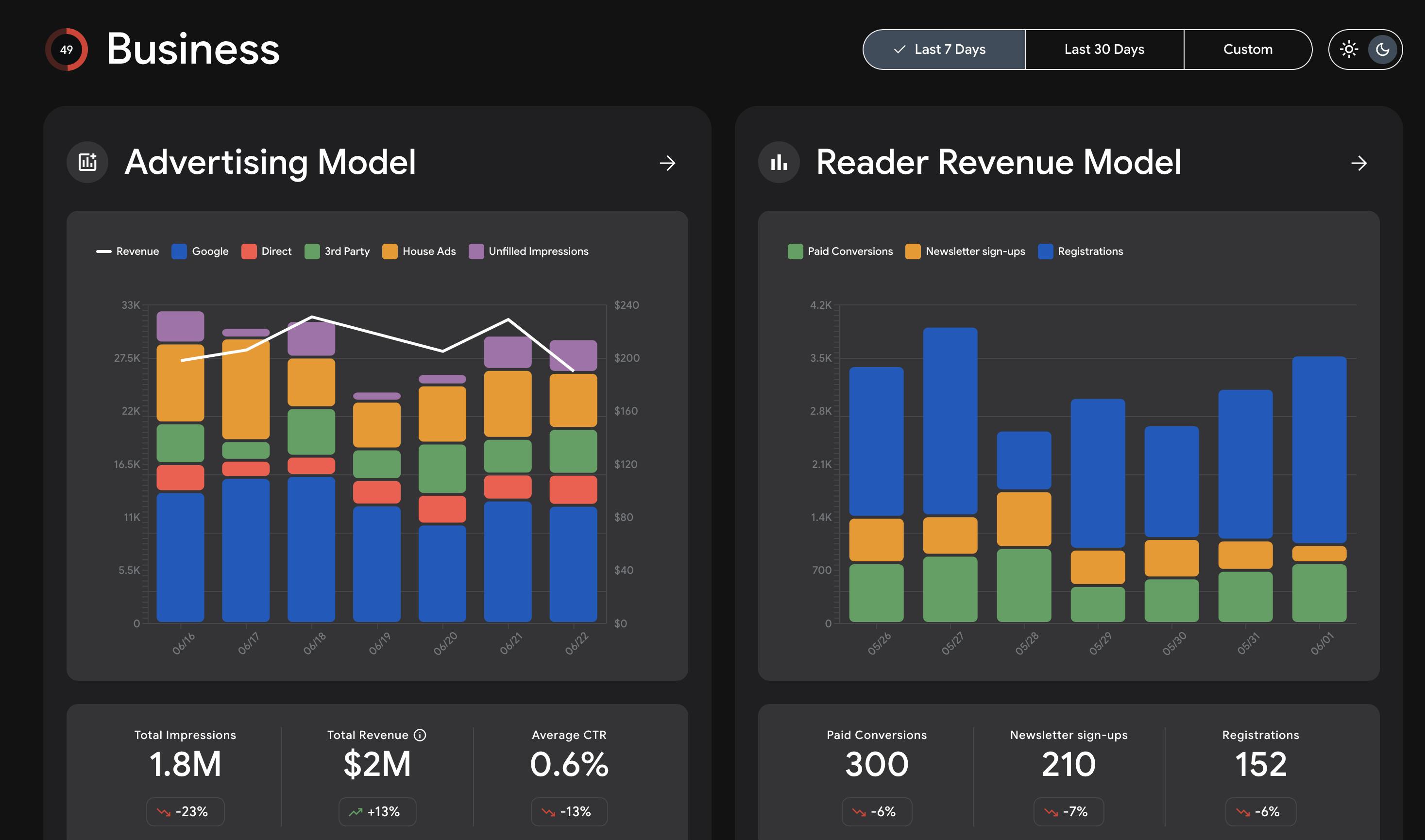
Task: Click the Total Impressions label
Action: pyautogui.click(x=185, y=735)
